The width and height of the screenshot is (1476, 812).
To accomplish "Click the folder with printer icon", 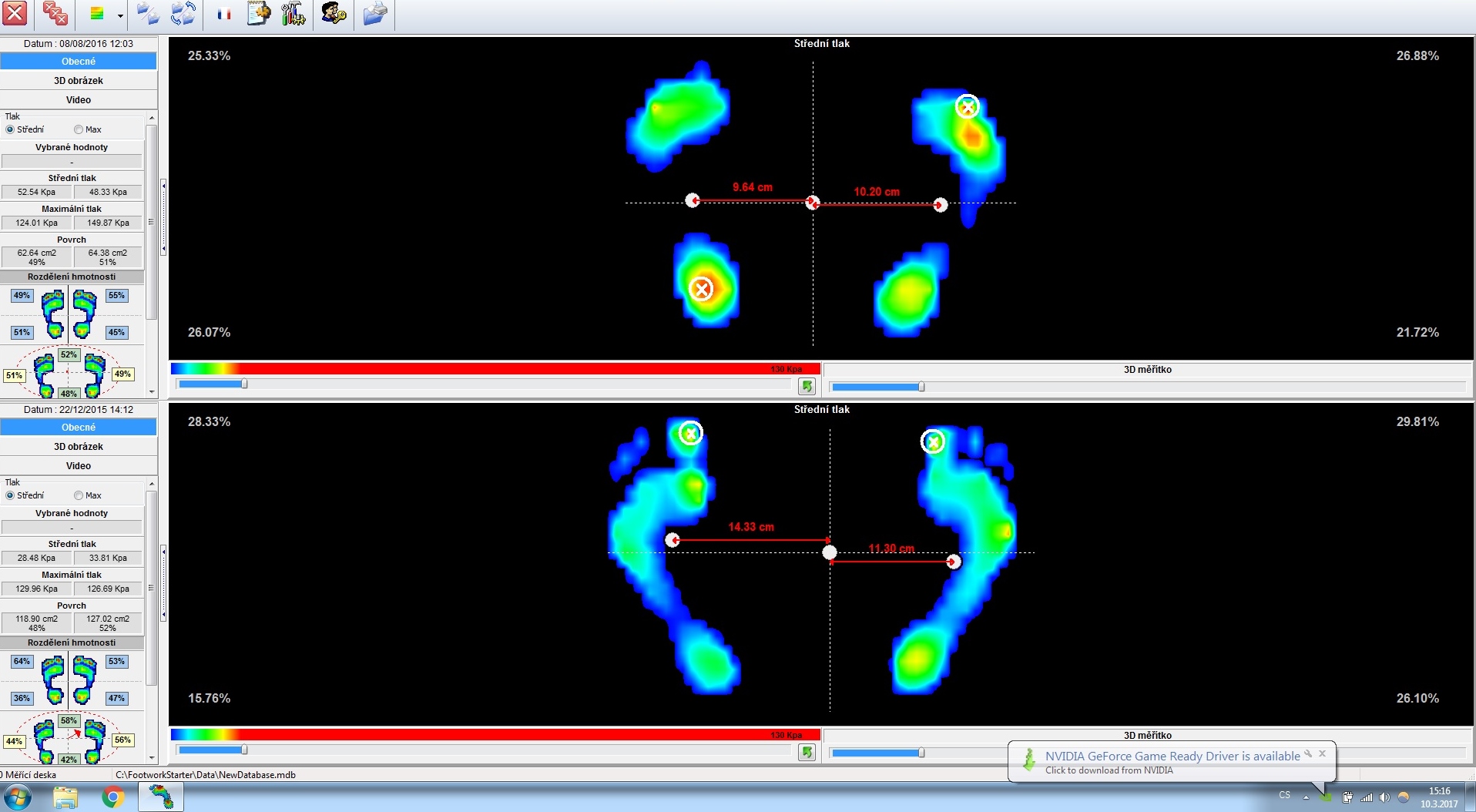I will [x=375, y=13].
